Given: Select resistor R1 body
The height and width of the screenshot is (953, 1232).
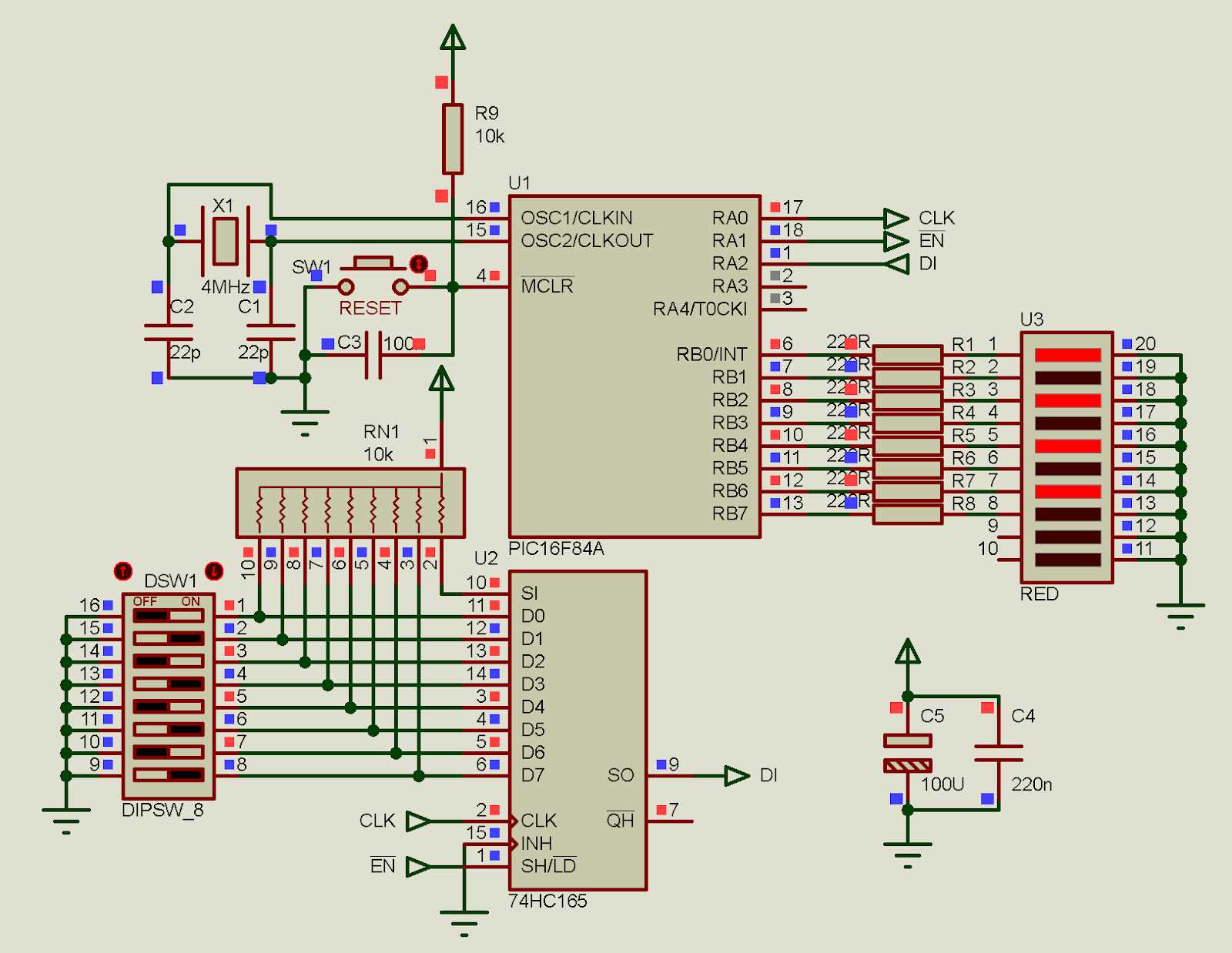Looking at the screenshot, I should (x=908, y=355).
